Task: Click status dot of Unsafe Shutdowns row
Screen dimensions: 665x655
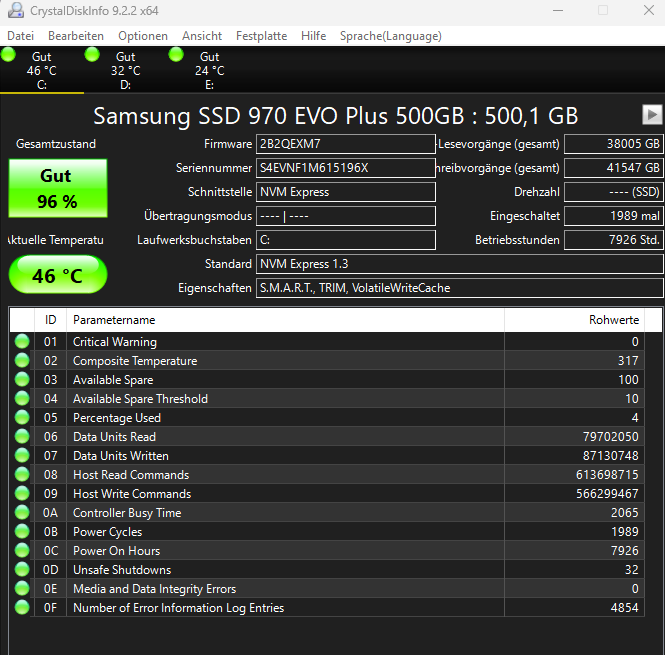Action: pyautogui.click(x=22, y=570)
